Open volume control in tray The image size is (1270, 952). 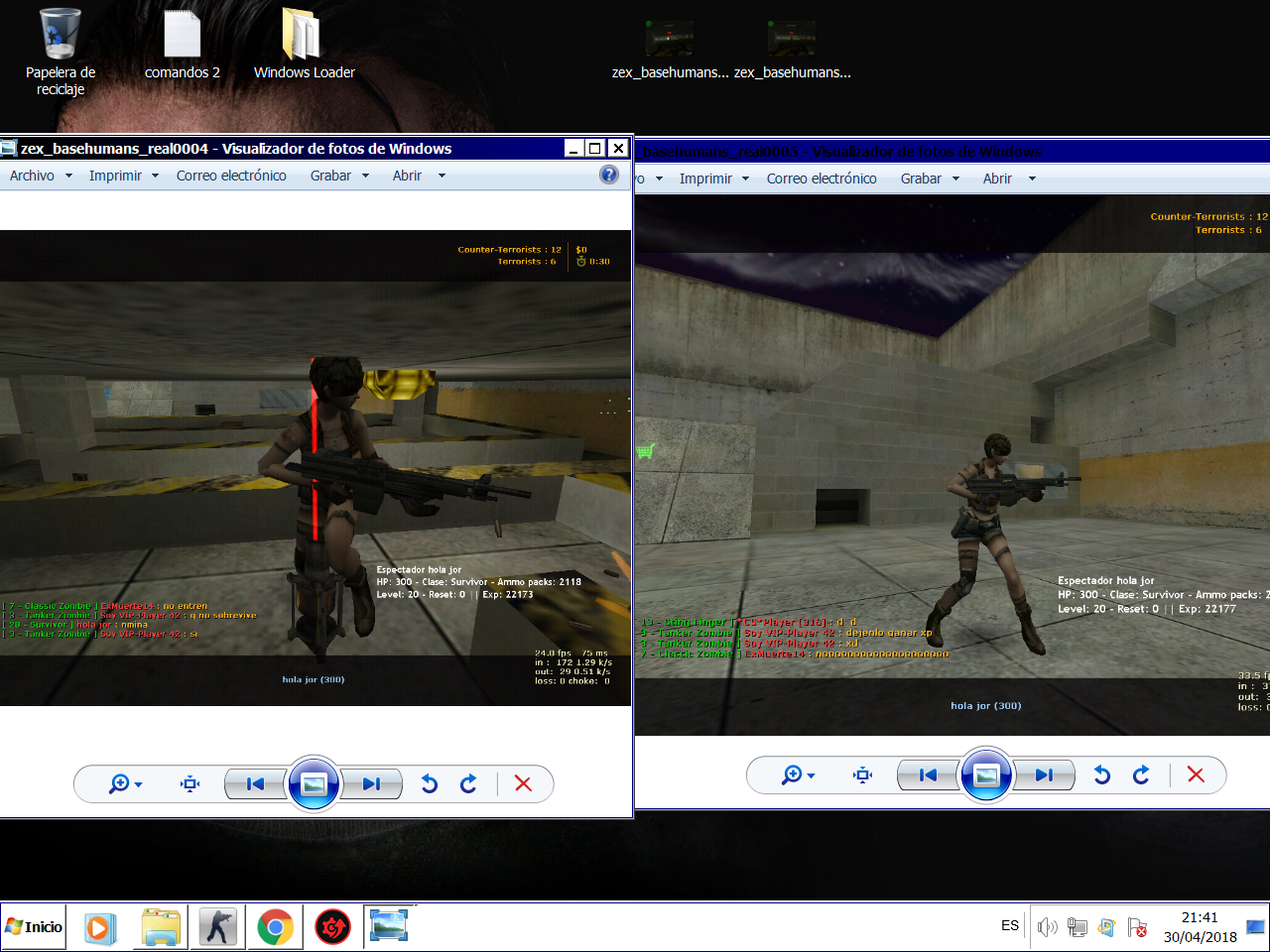(x=1048, y=927)
